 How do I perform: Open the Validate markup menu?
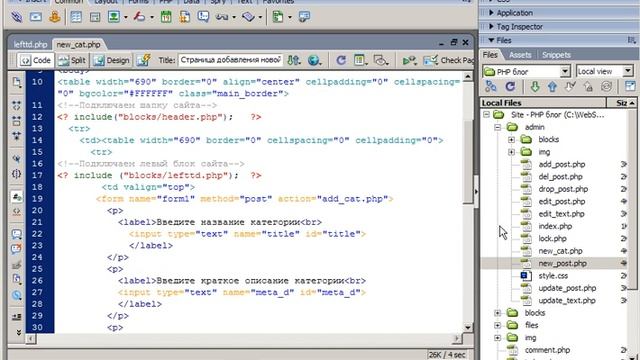[409, 60]
